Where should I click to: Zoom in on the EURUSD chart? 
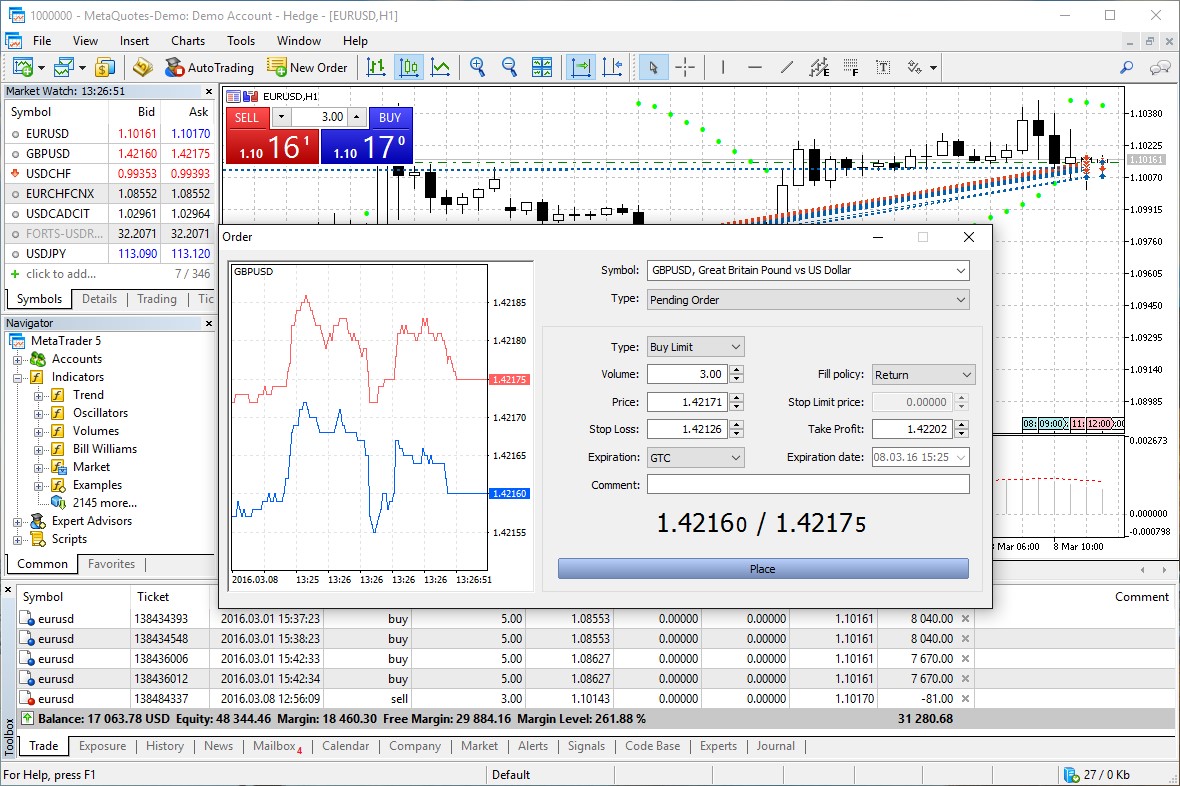[478, 67]
